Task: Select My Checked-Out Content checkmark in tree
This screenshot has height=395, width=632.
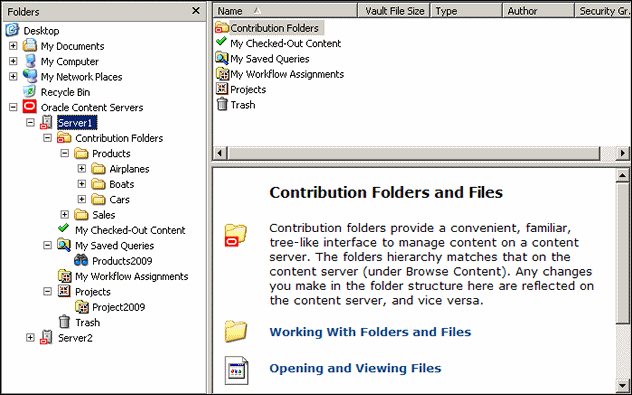Action: 63,229
